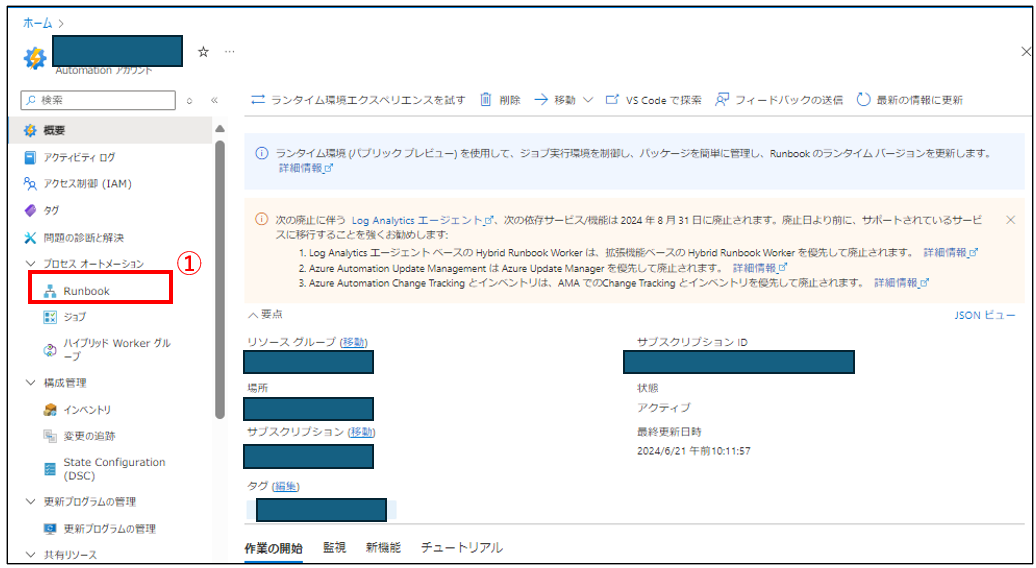Collapse the 構成管理 section
Screen dimensions: 1036x568
[x=30, y=382]
